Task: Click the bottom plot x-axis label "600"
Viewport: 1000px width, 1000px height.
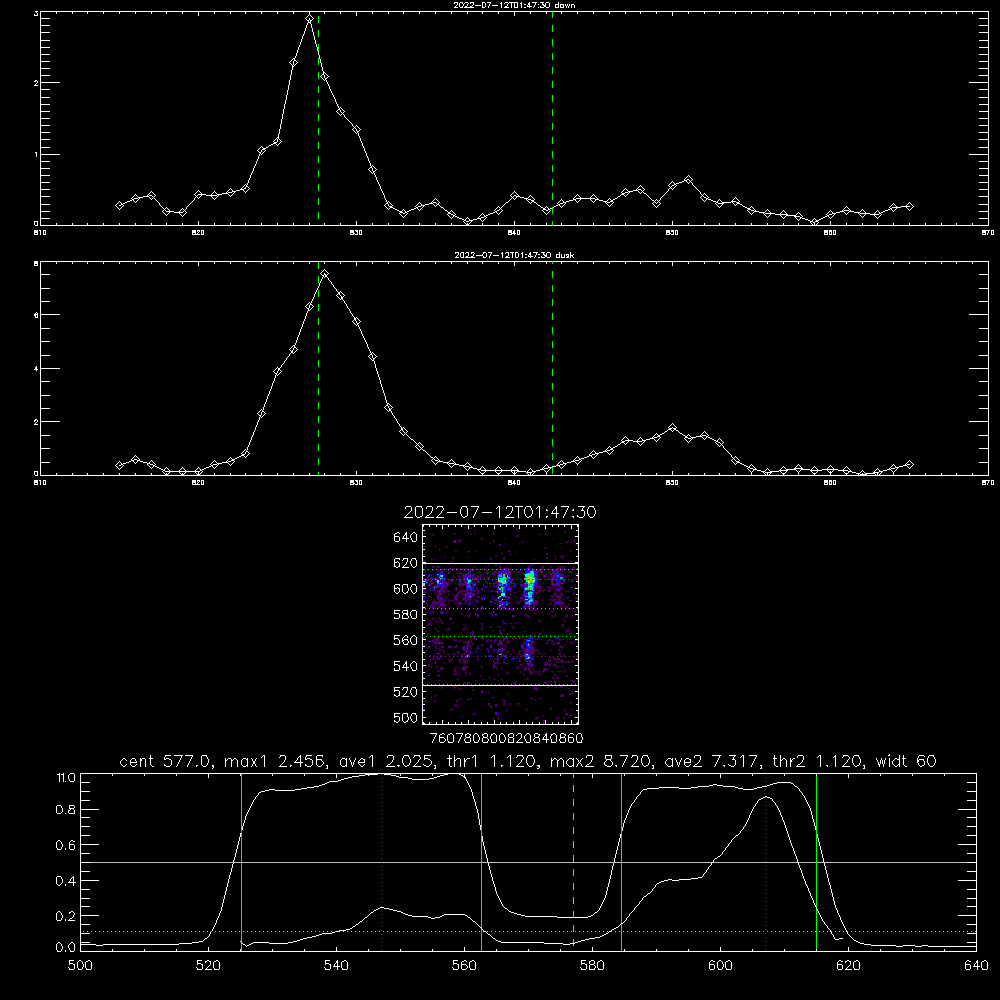Action: coord(720,966)
